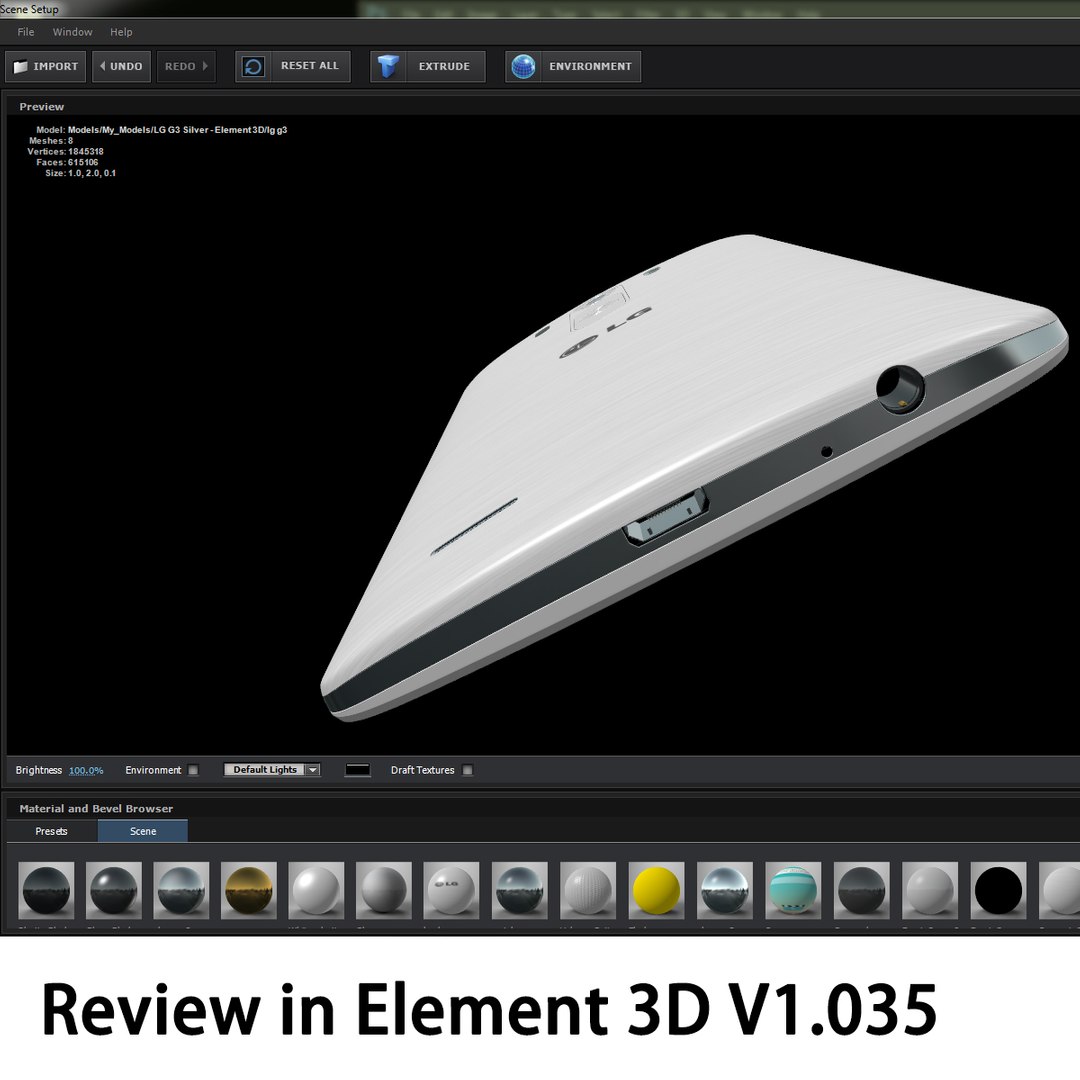
Task: Select the teal patterned sphere material
Action: coord(793,890)
